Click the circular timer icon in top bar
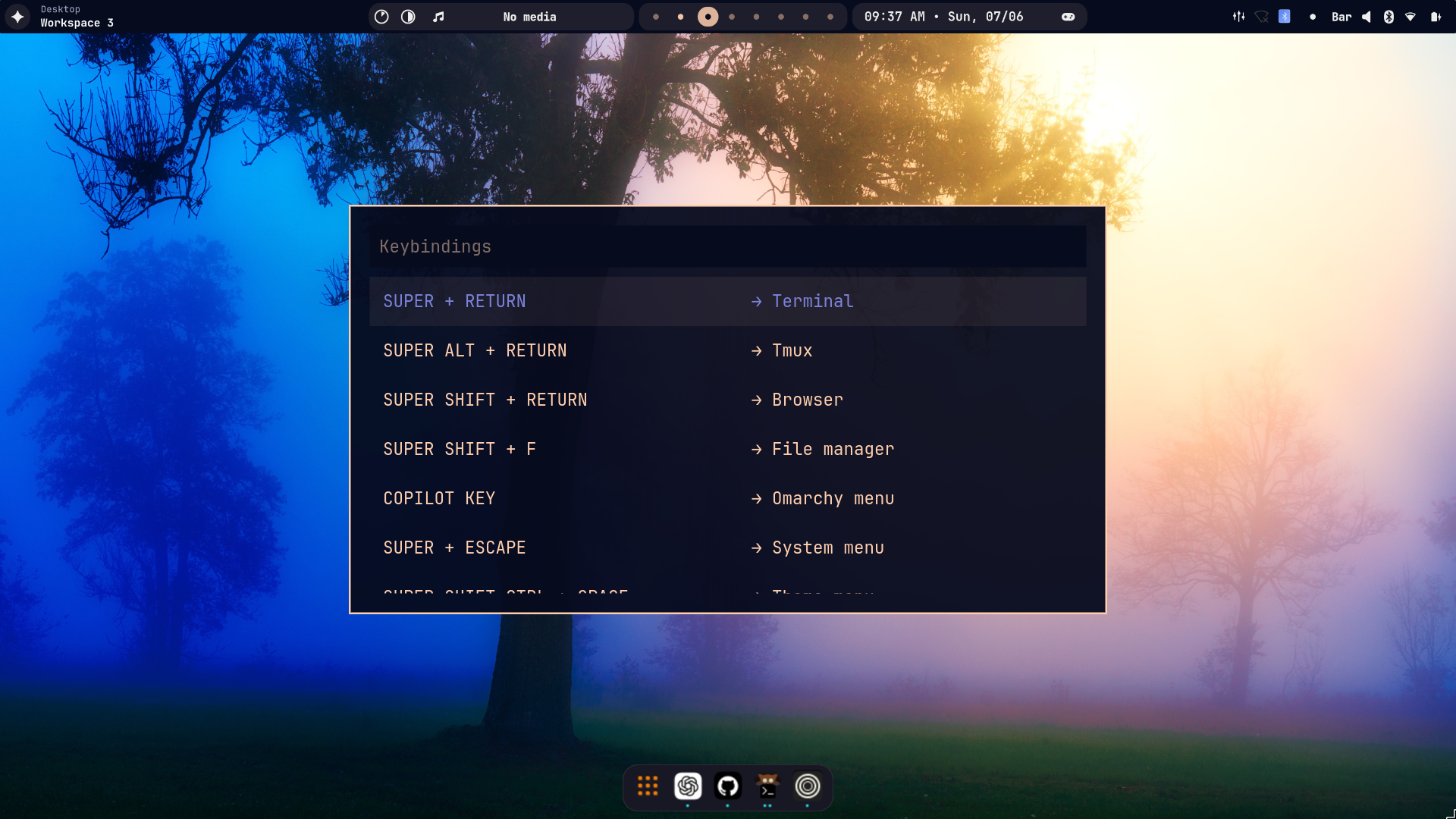 point(381,17)
